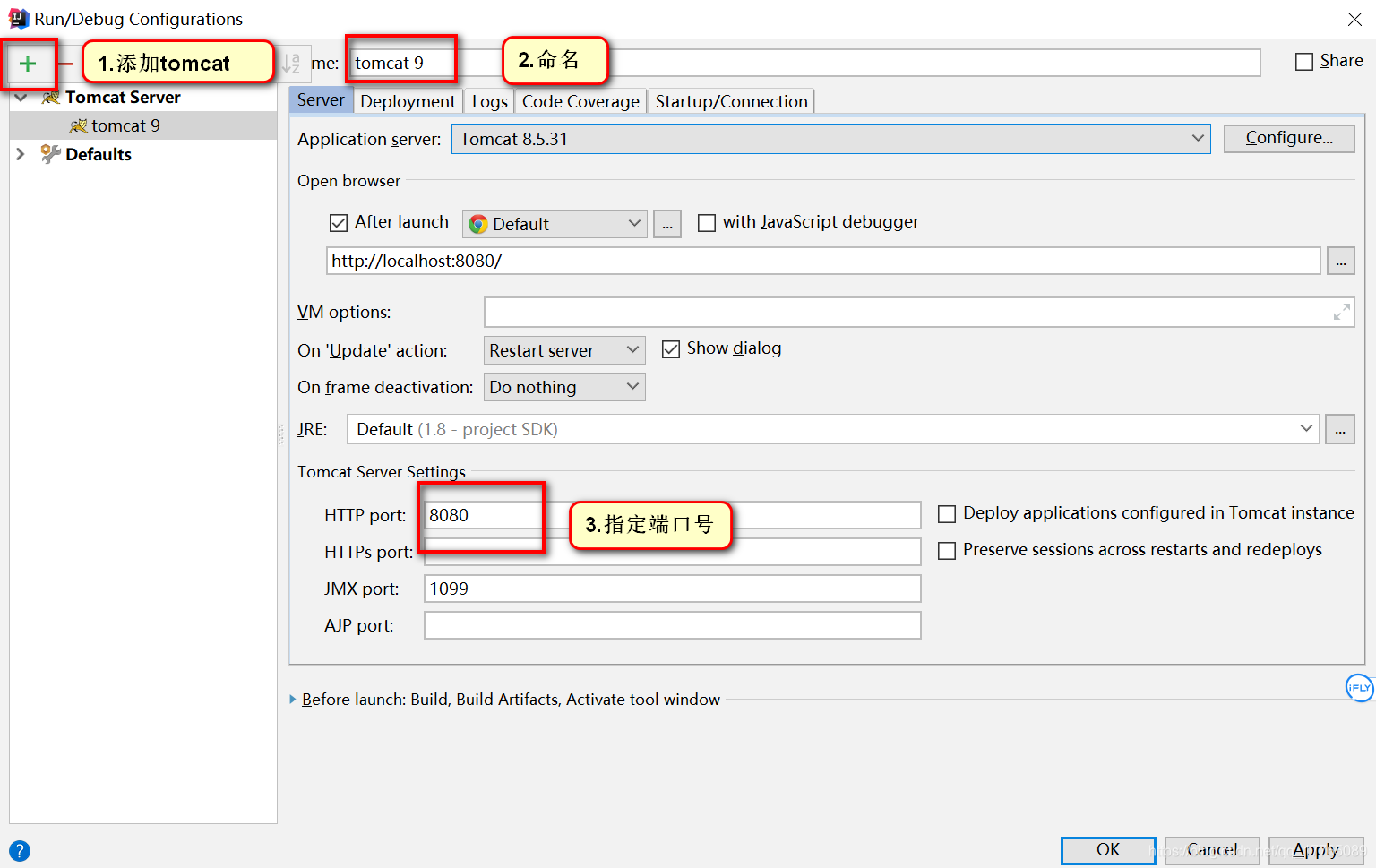1376x868 pixels.
Task: Click the empty HTTPs port field
Action: pos(672,552)
